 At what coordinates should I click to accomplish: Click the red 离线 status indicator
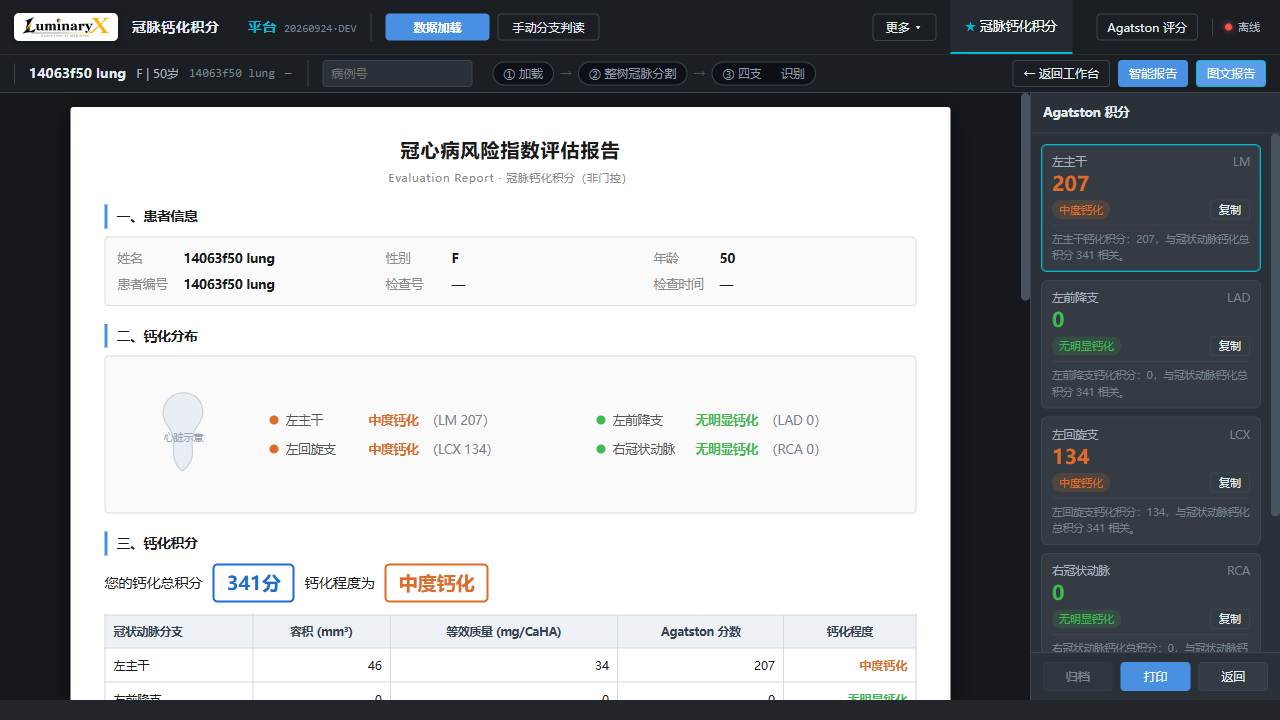point(1242,27)
